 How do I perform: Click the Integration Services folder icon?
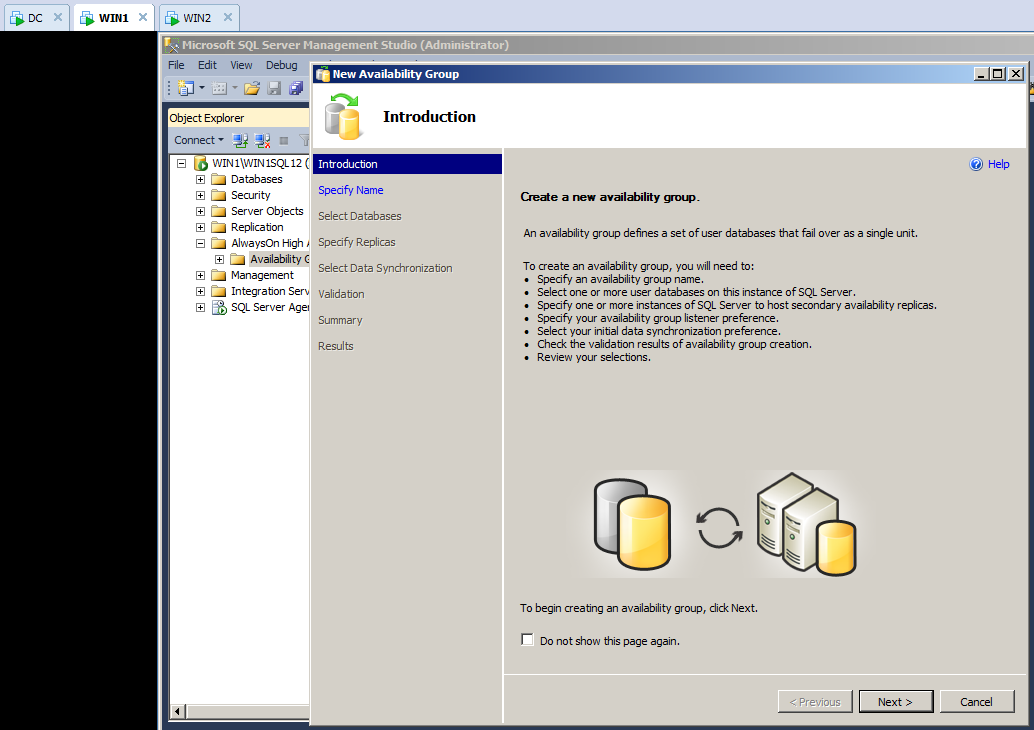(219, 291)
